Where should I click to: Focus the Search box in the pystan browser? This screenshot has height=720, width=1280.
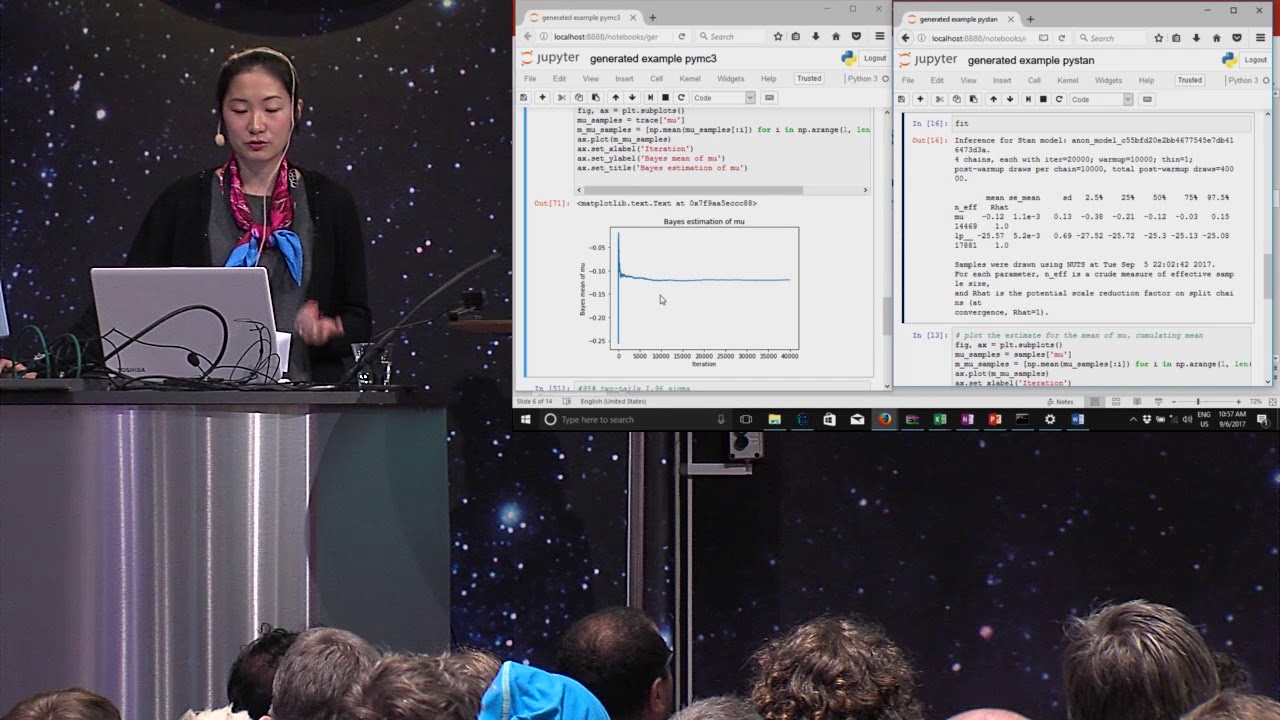pos(1110,38)
